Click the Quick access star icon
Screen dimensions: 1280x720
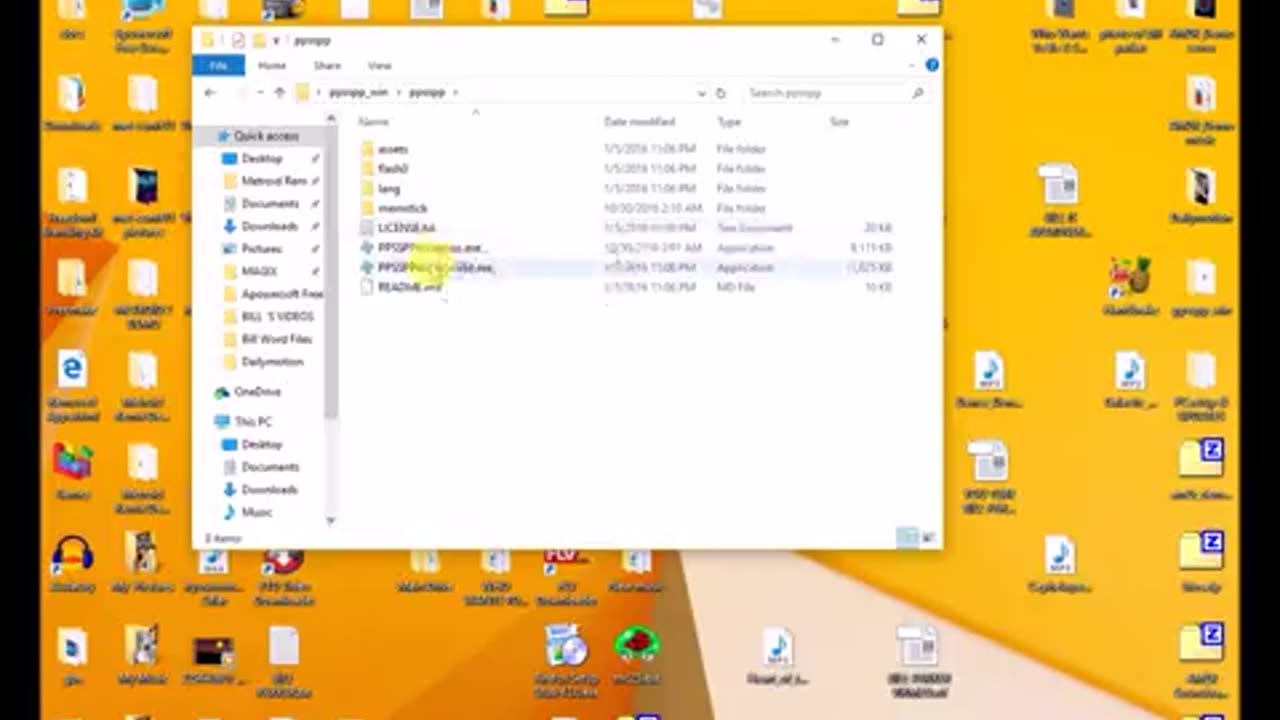click(222, 136)
